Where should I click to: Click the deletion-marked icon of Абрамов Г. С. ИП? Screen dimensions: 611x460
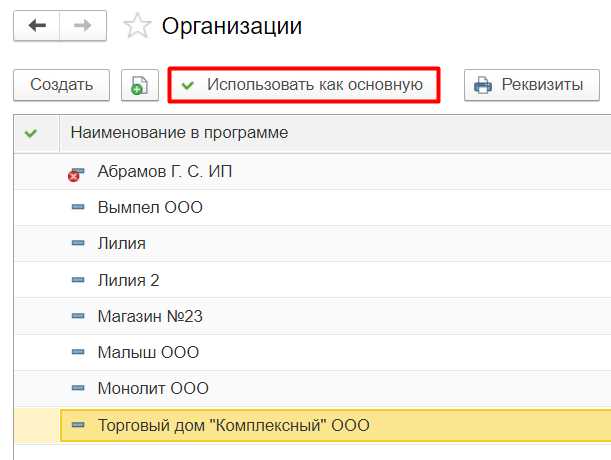click(x=76, y=174)
